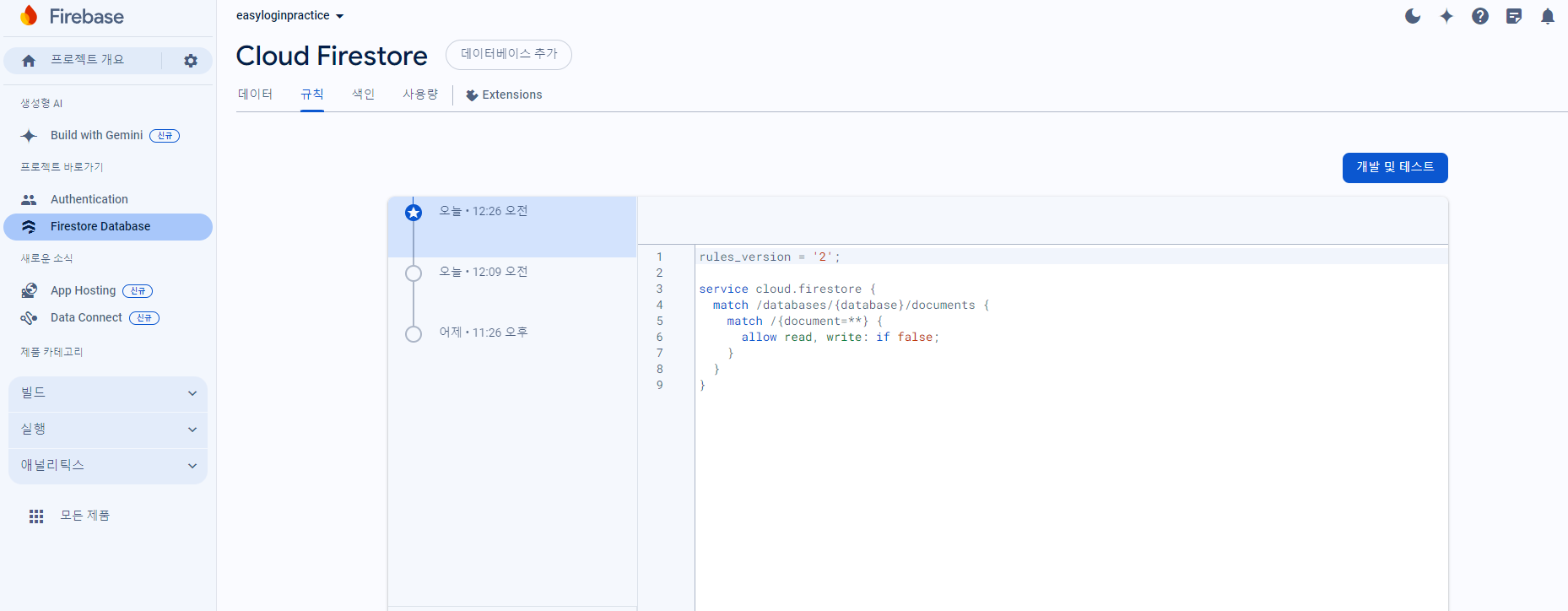The width and height of the screenshot is (1568, 611).
Task: Click the Data Connect icon
Action: (29, 318)
